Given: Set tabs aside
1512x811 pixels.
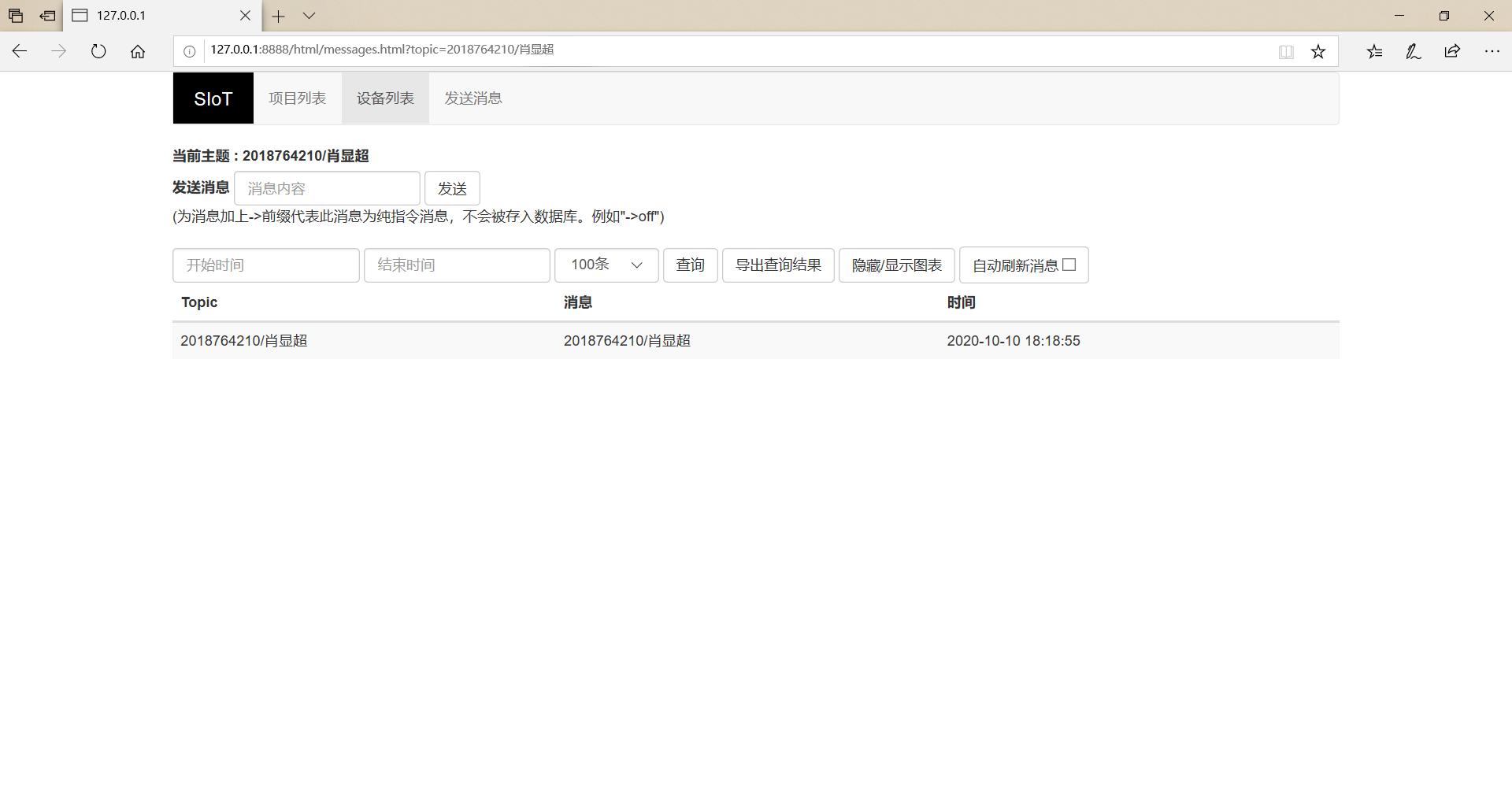Looking at the screenshot, I should coord(15,15).
